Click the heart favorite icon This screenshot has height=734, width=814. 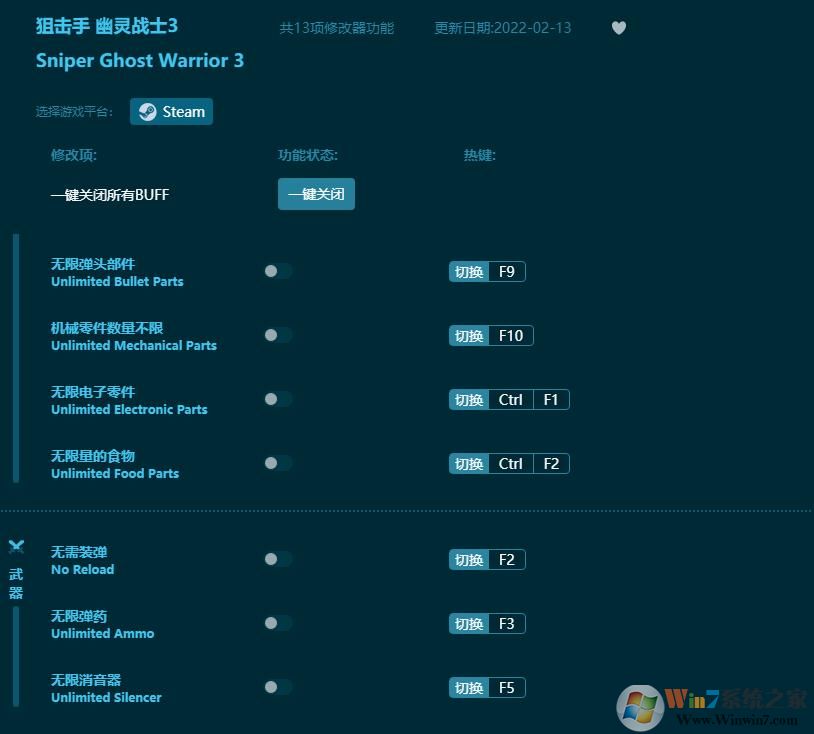click(x=618, y=28)
